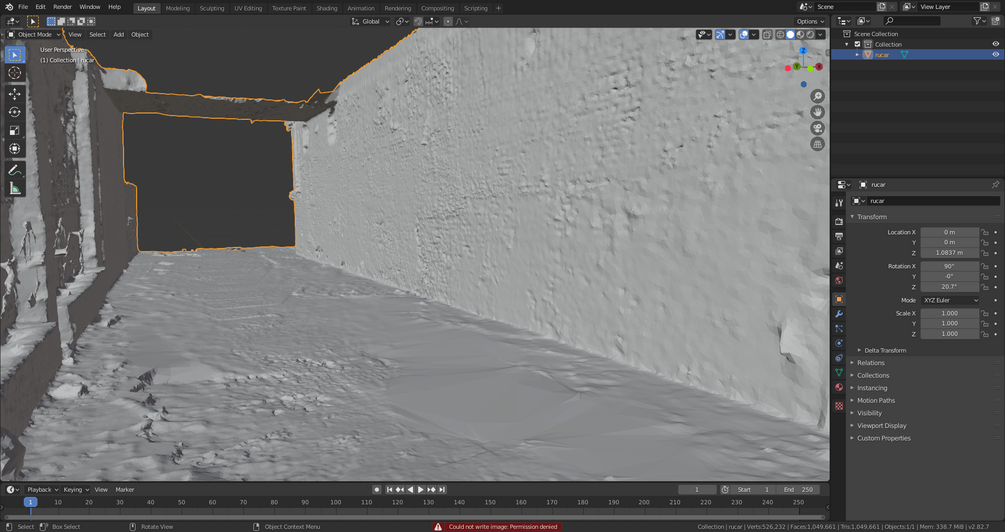Hide the rucar object with eye icon
This screenshot has width=1005, height=532.
[995, 54]
